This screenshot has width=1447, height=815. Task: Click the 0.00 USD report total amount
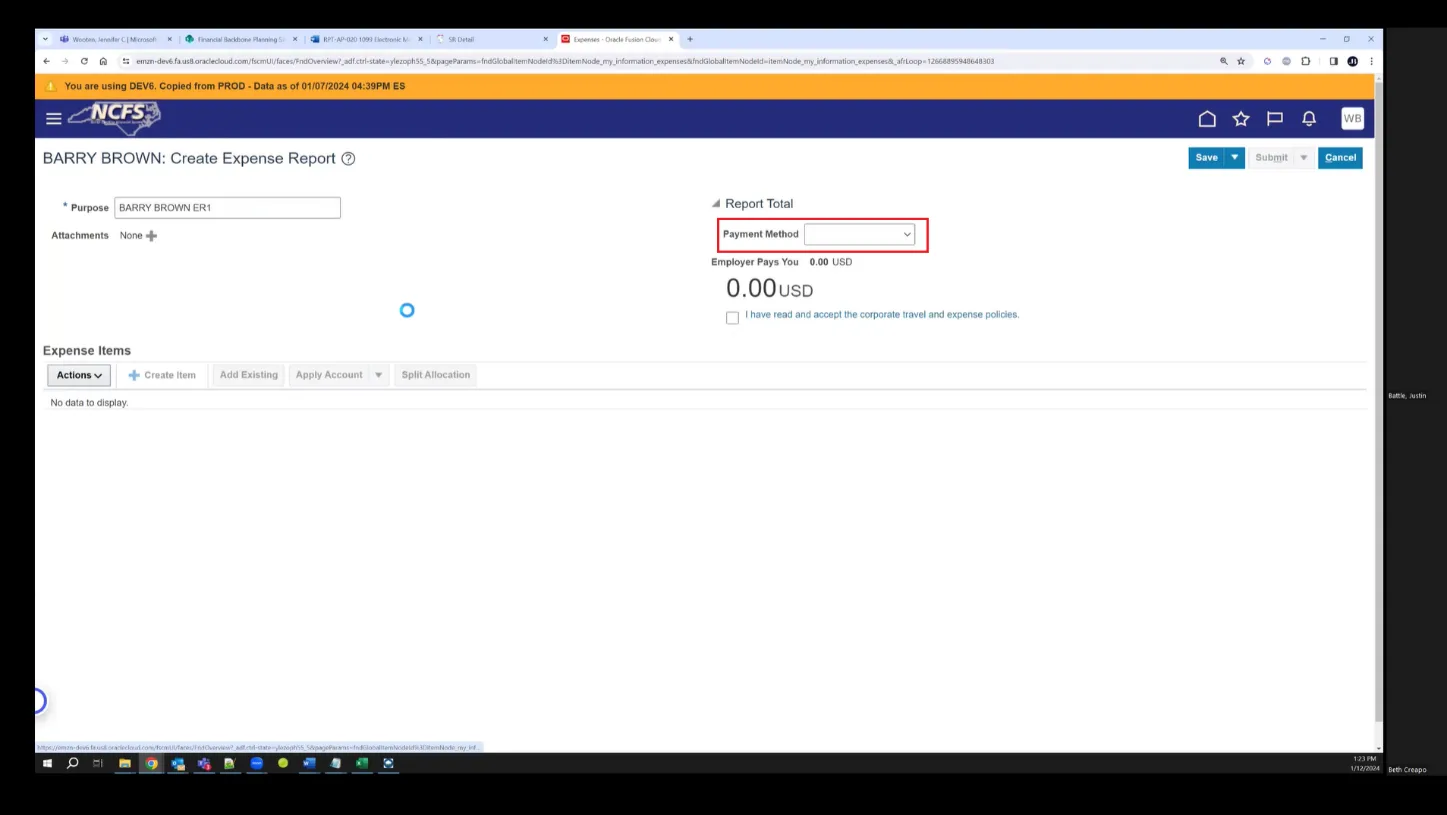[x=769, y=289]
